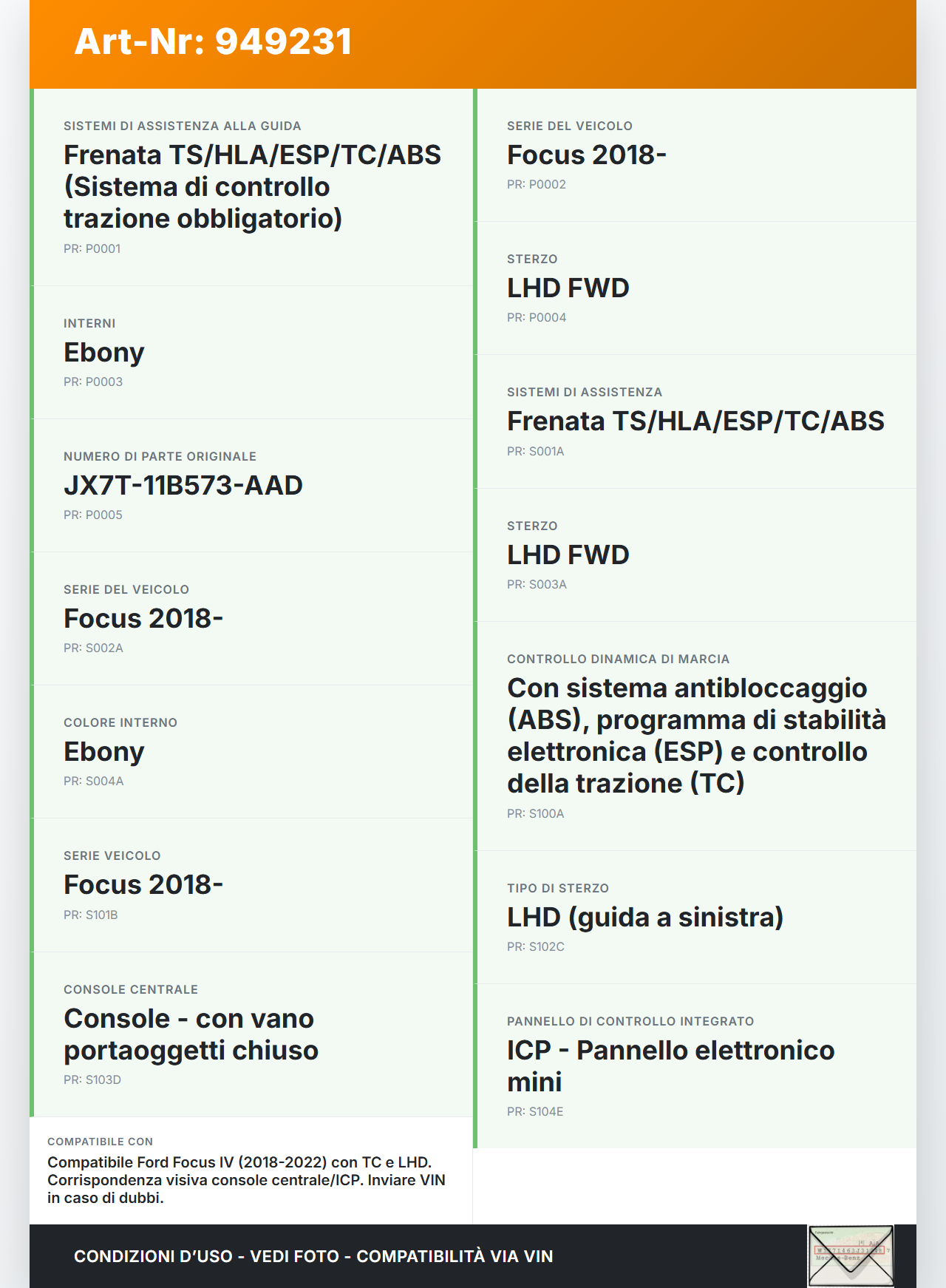Viewport: 946px width, 1288px height.
Task: Click the PR: S003A code
Action: click(537, 585)
